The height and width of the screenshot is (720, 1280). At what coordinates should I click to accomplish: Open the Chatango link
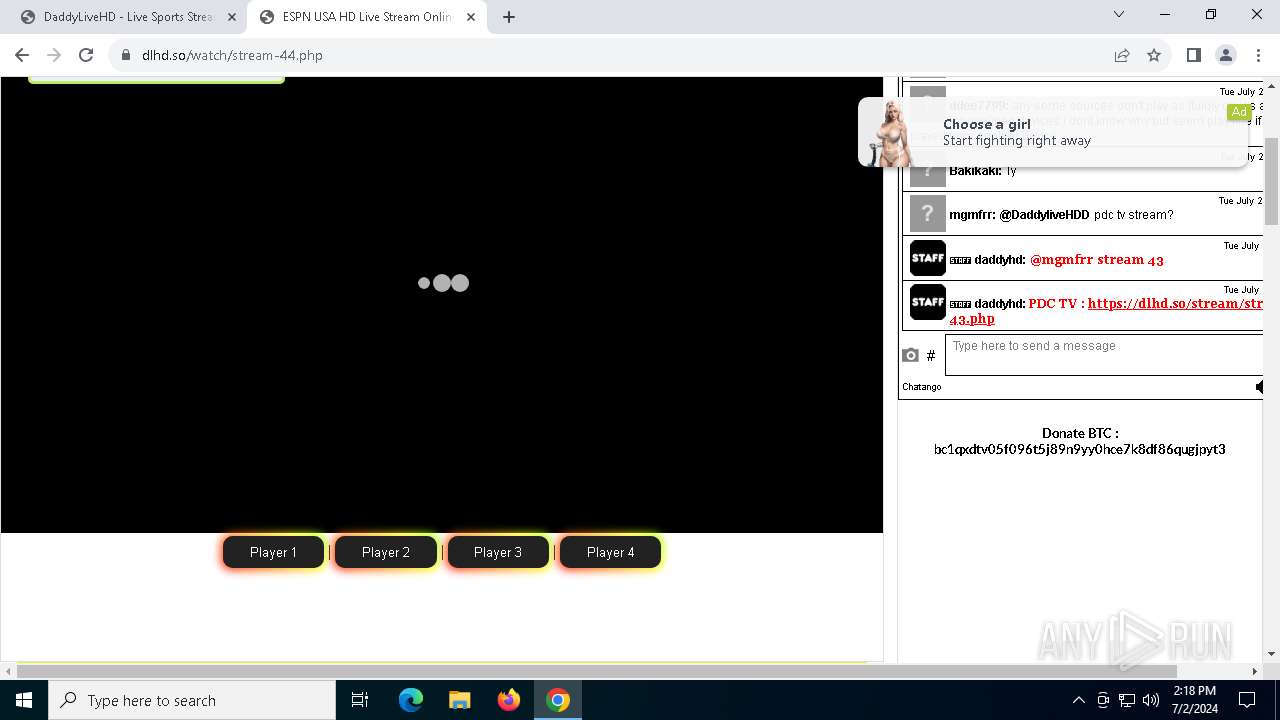click(x=921, y=387)
